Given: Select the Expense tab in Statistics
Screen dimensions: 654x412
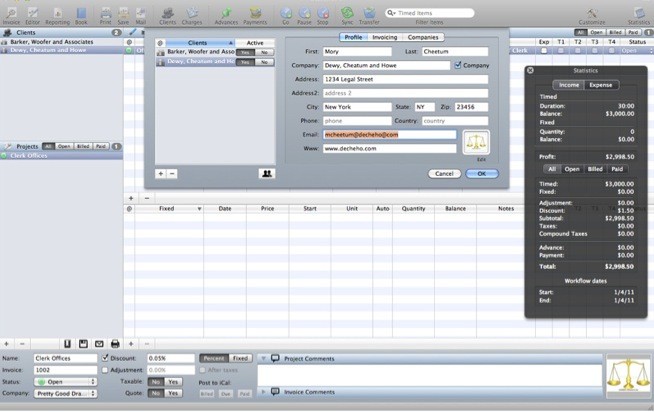Looking at the screenshot, I should pos(601,85).
